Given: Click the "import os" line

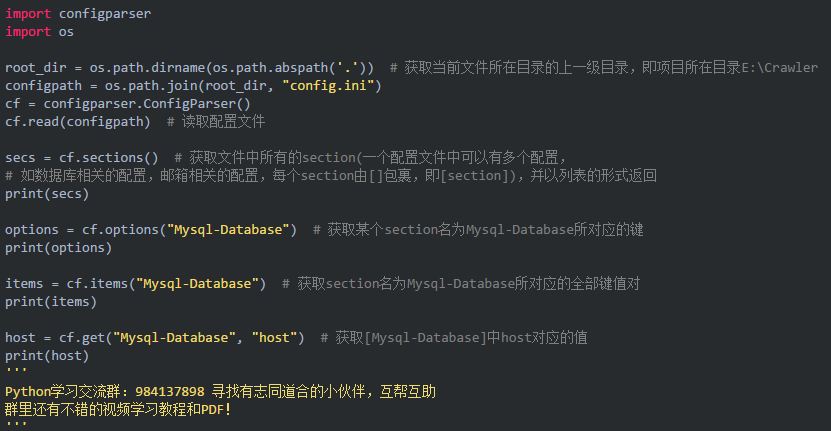Looking at the screenshot, I should pos(39,31).
